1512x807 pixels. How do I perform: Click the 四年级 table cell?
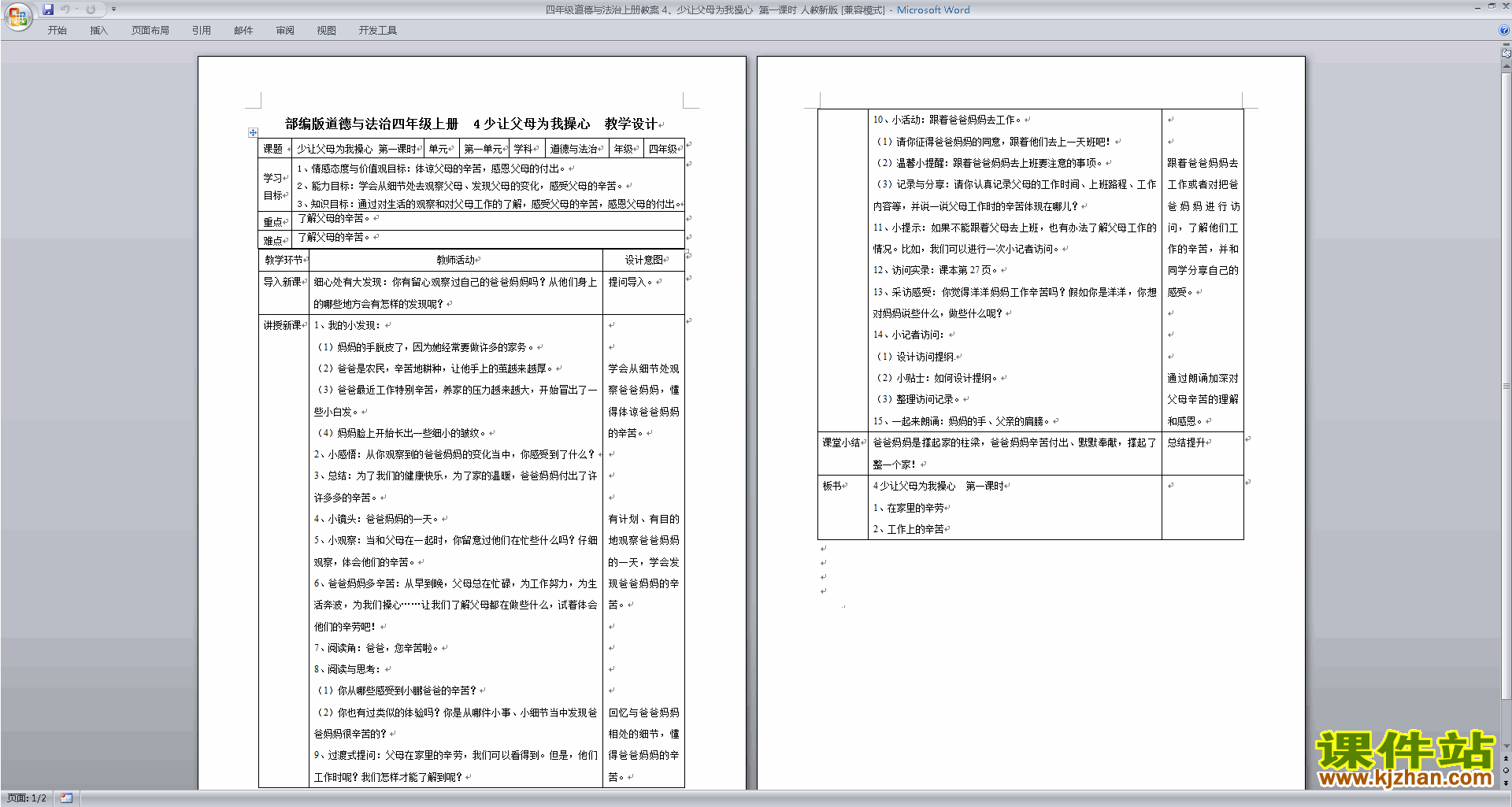663,149
